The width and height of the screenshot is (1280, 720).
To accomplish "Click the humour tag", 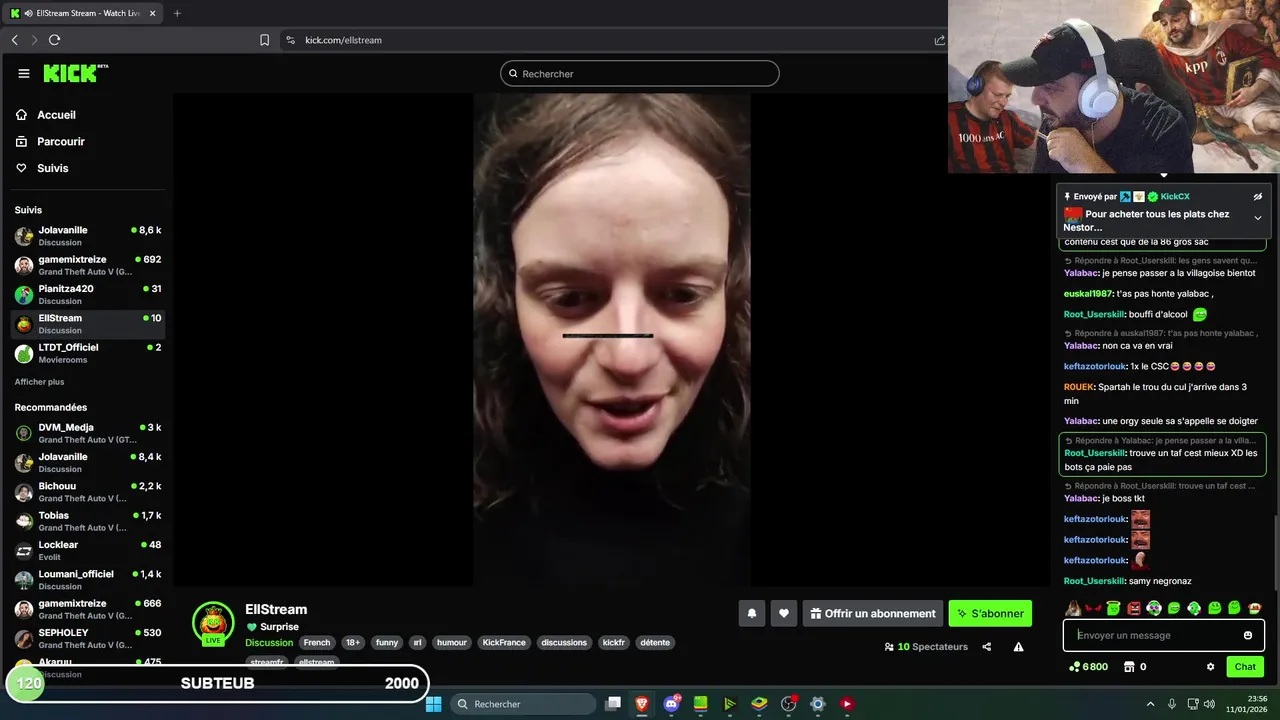I will (x=452, y=643).
